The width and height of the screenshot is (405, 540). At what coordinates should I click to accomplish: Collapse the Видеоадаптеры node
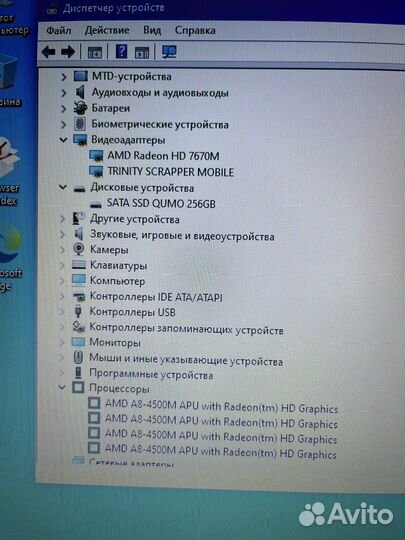tap(63, 139)
